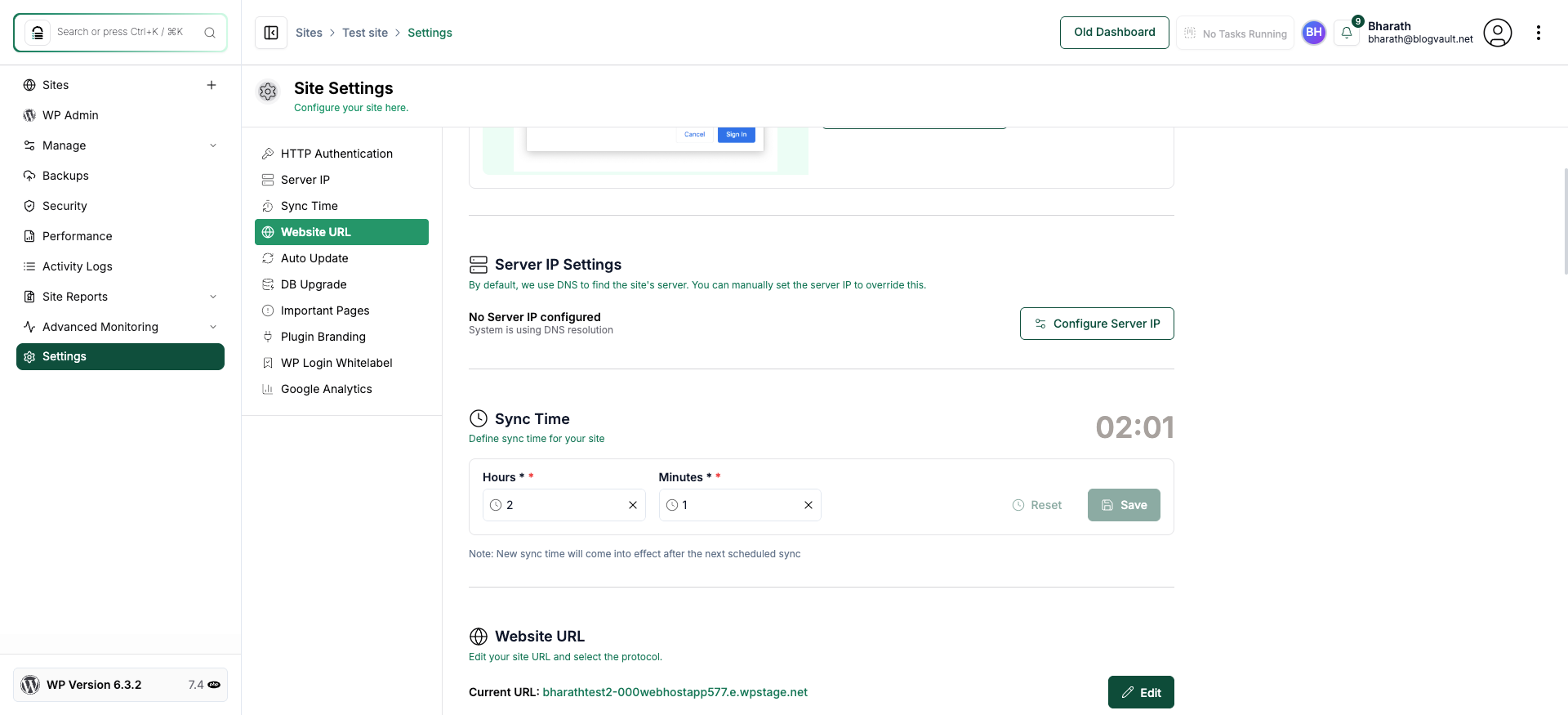Screen dimensions: 1568x715
Task: Click the search magnifier icon
Action: coord(210,33)
